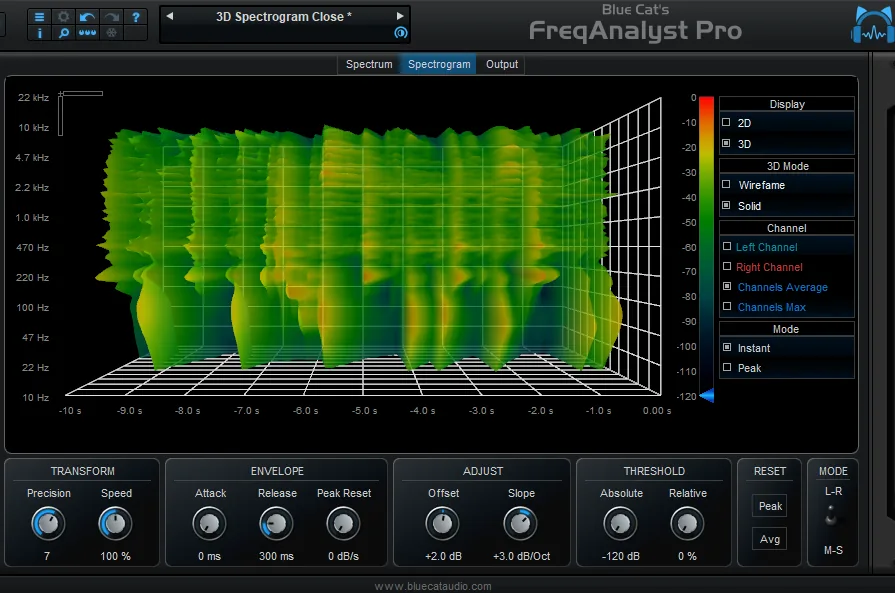895x593 pixels.
Task: Click the dB color scale gradient bar
Action: [x=707, y=245]
